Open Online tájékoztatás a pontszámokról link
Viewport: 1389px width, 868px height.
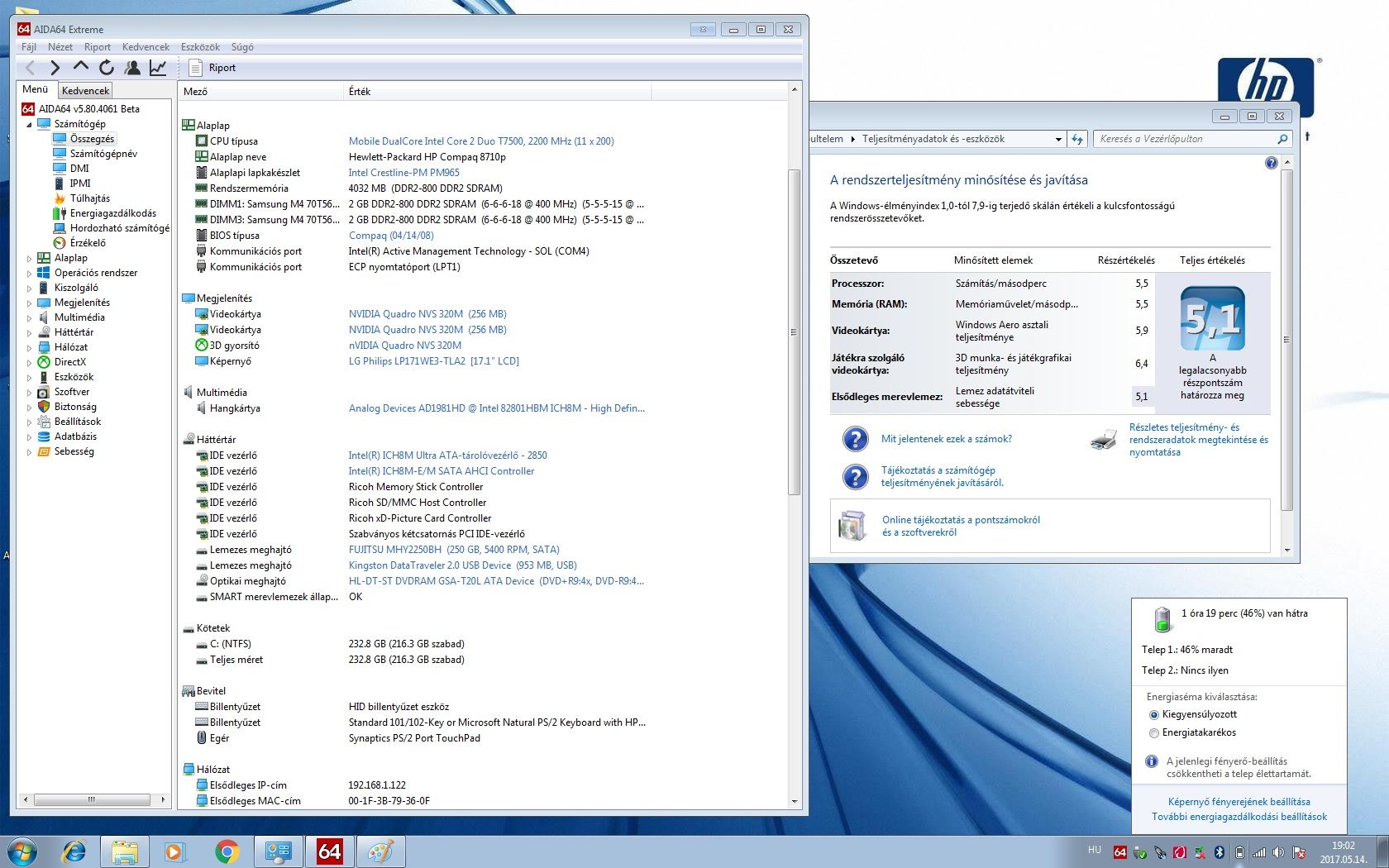pos(961,526)
